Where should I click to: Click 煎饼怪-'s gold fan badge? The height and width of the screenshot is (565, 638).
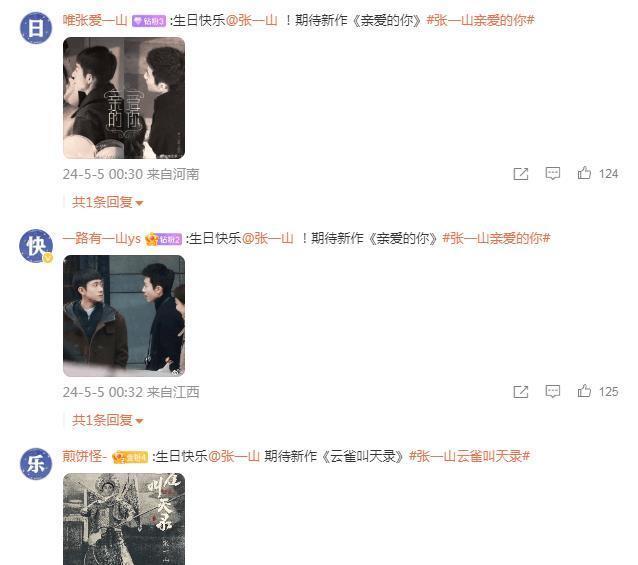[130, 457]
